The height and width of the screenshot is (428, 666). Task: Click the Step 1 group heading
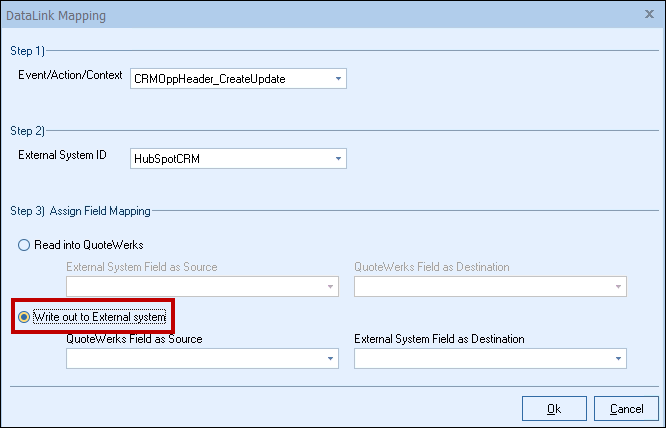[26, 49]
